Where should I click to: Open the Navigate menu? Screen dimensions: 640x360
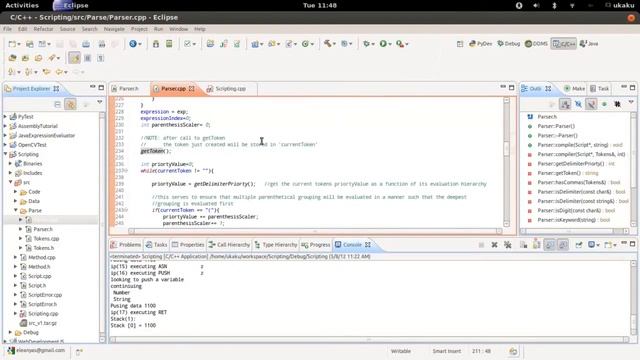[x=114, y=29]
